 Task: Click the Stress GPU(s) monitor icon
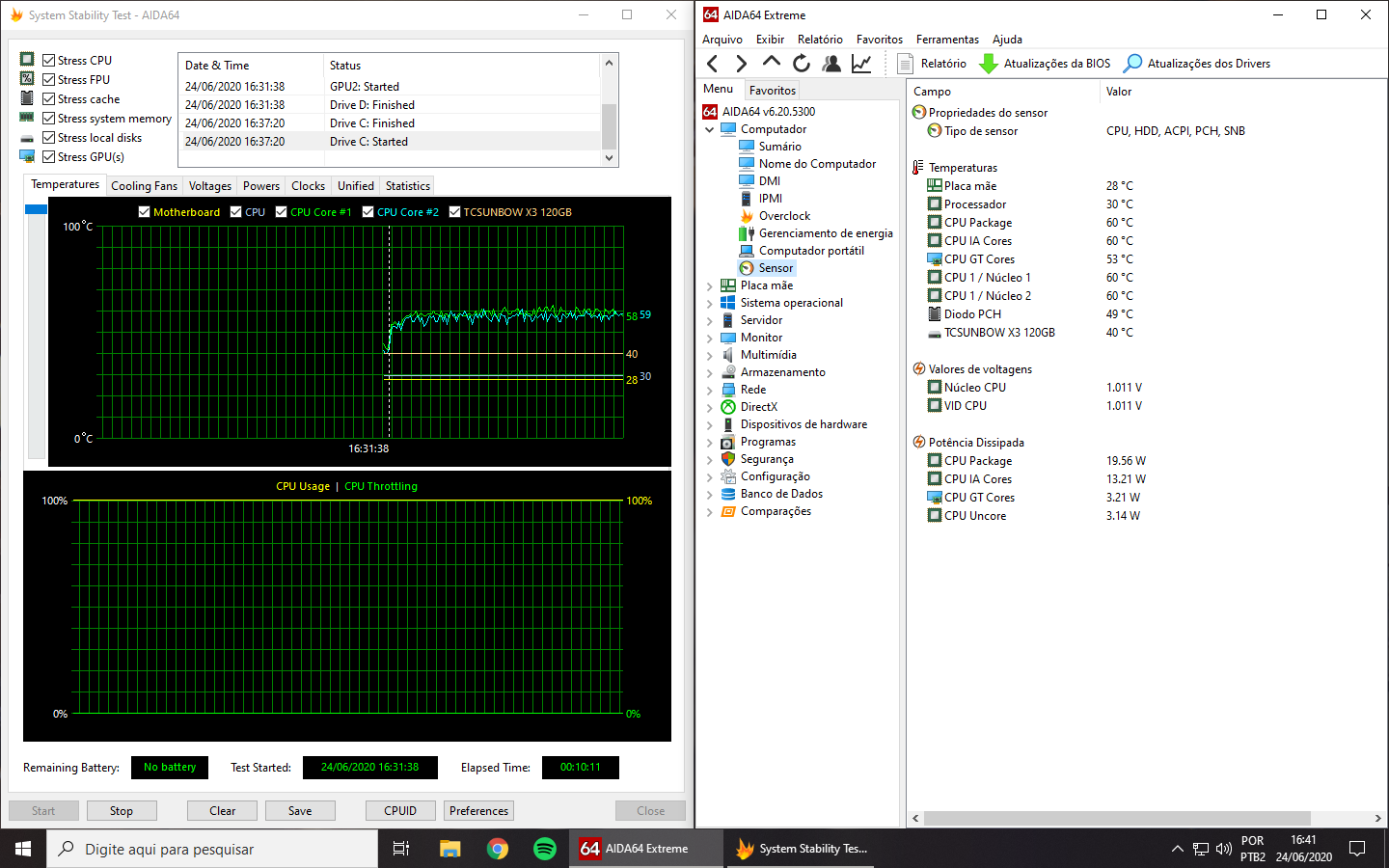point(27,156)
